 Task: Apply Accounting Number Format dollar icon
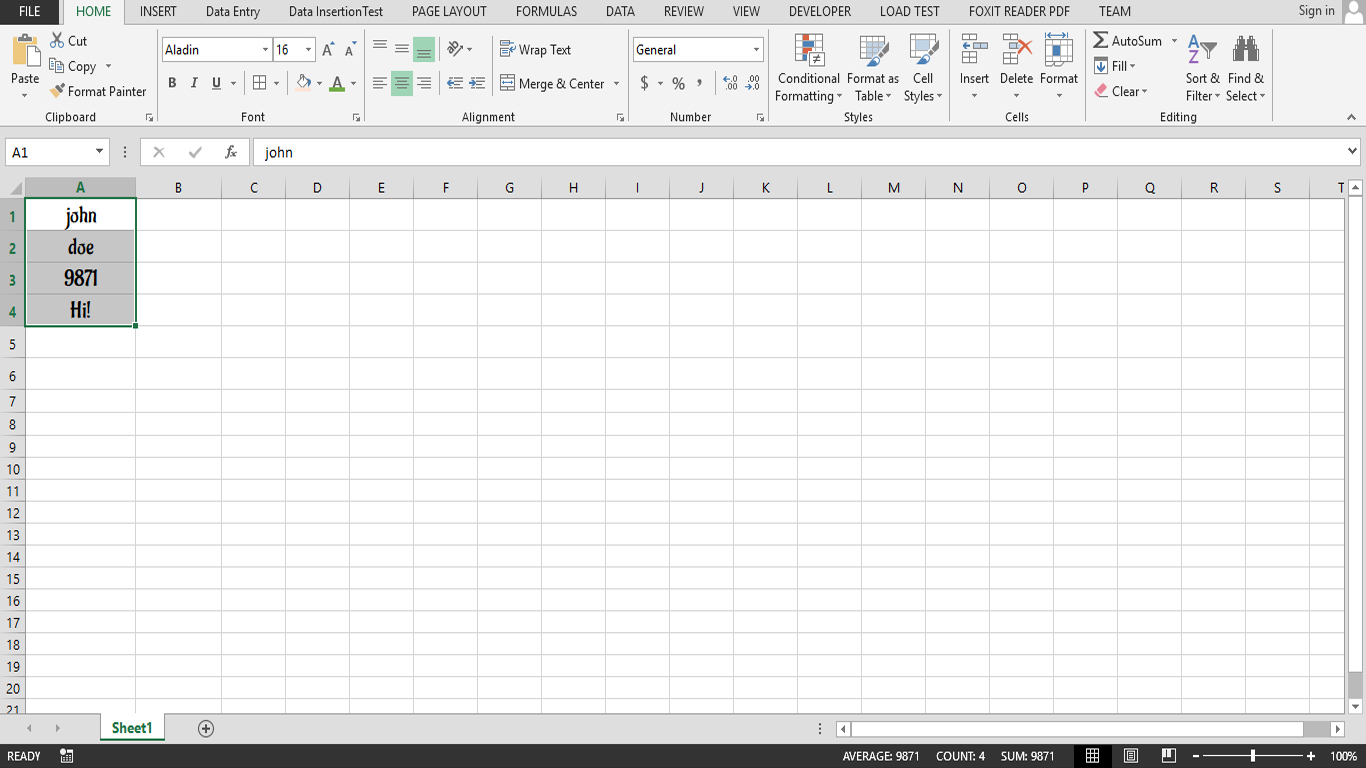[x=645, y=83]
